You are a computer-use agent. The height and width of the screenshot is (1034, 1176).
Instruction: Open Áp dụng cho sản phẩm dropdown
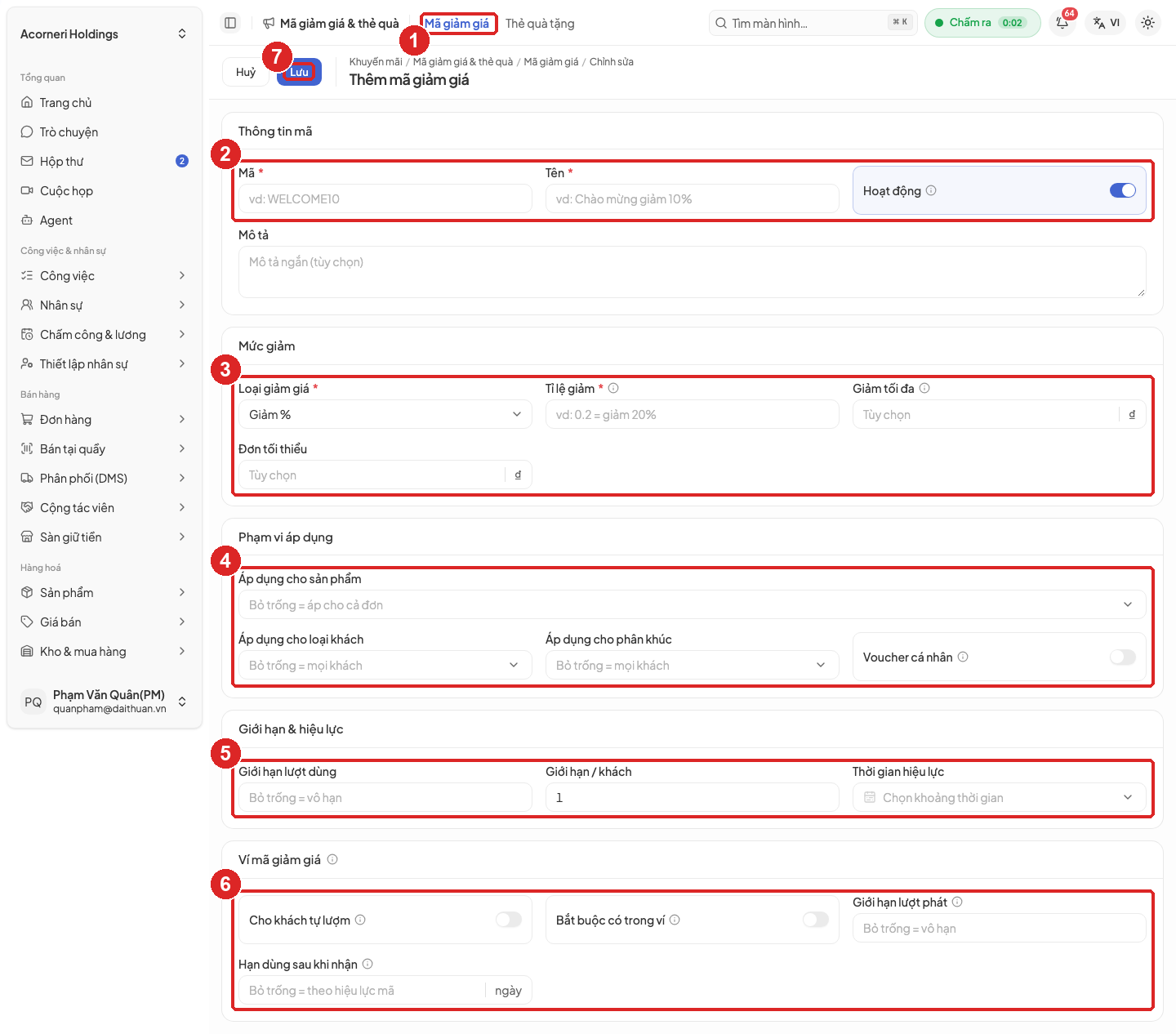click(693, 604)
